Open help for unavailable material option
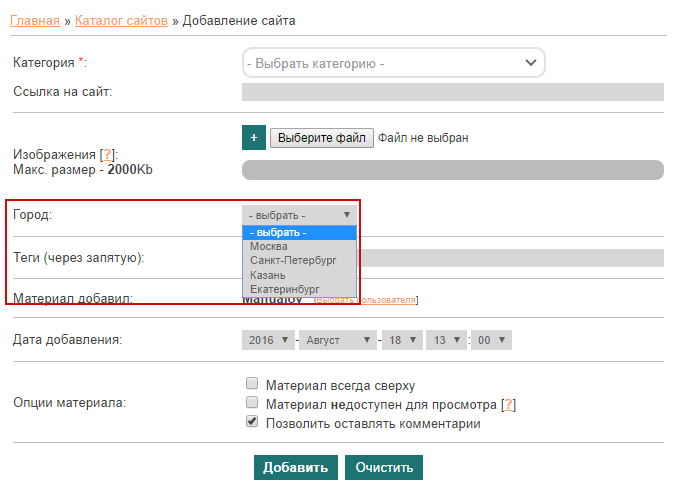Viewport: 680px width, 499px height. coord(507,405)
